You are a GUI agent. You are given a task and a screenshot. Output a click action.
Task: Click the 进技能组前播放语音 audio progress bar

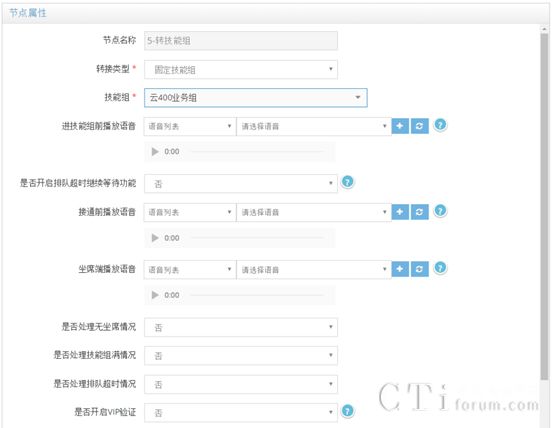click(x=257, y=152)
